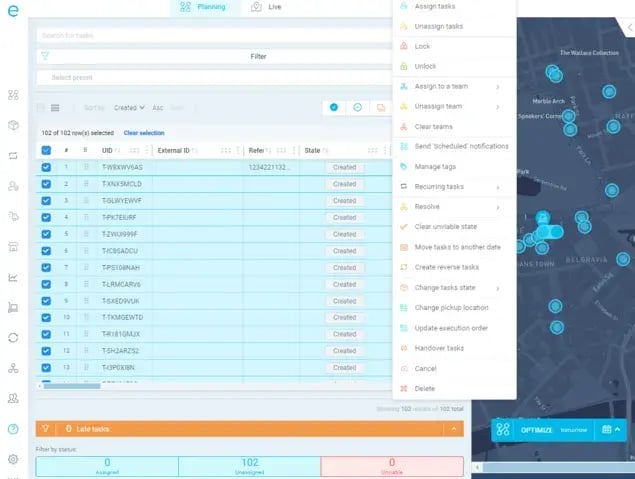
Task: Click the Clear selection link
Action: coord(144,133)
